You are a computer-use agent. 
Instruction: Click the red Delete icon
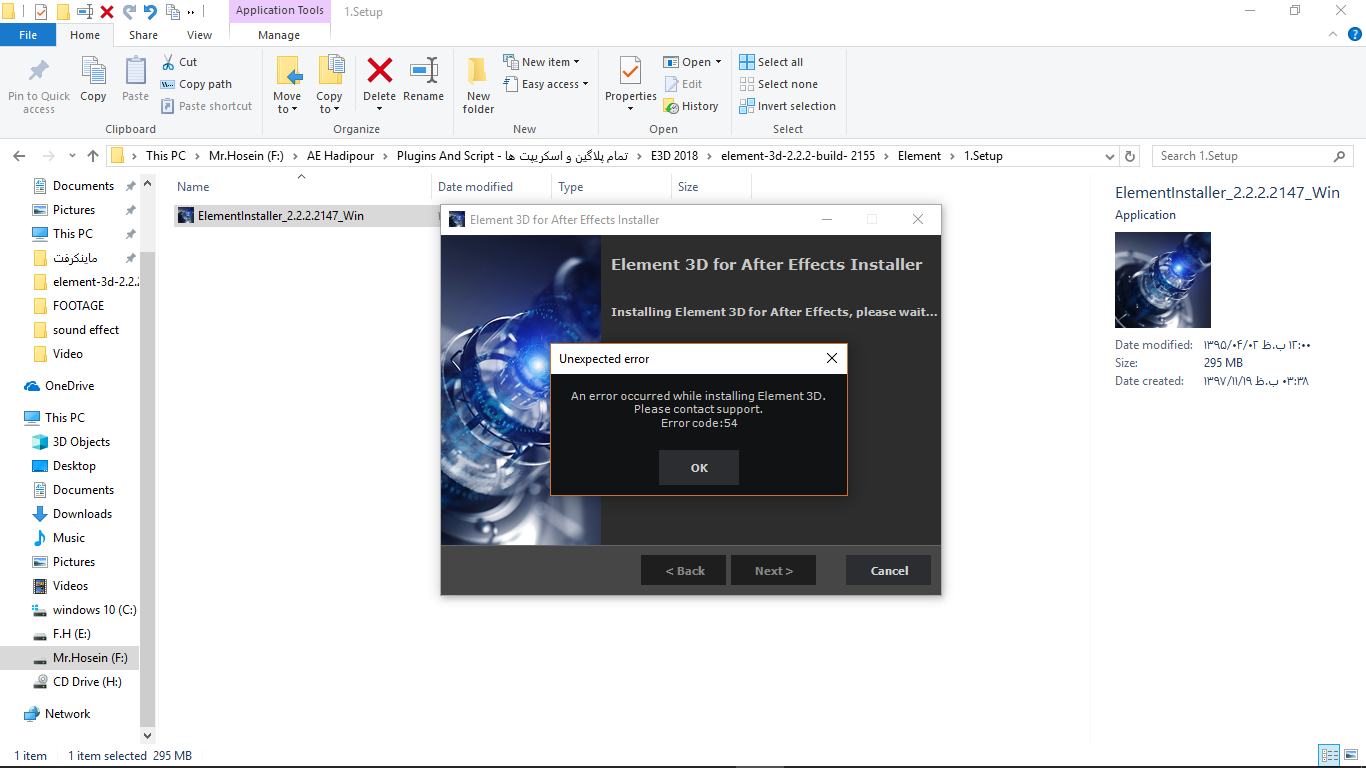pyautogui.click(x=379, y=72)
